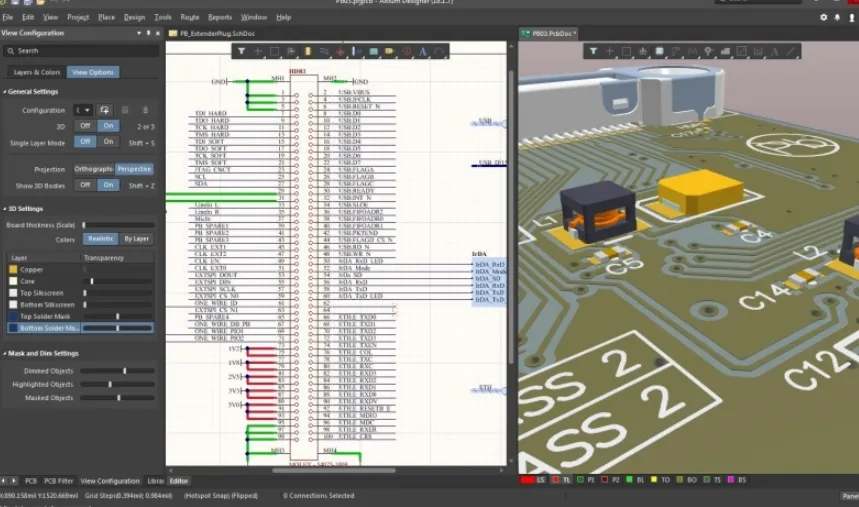
Task: Open the chart-like align tool in PCB toolbar
Action: coord(643,52)
